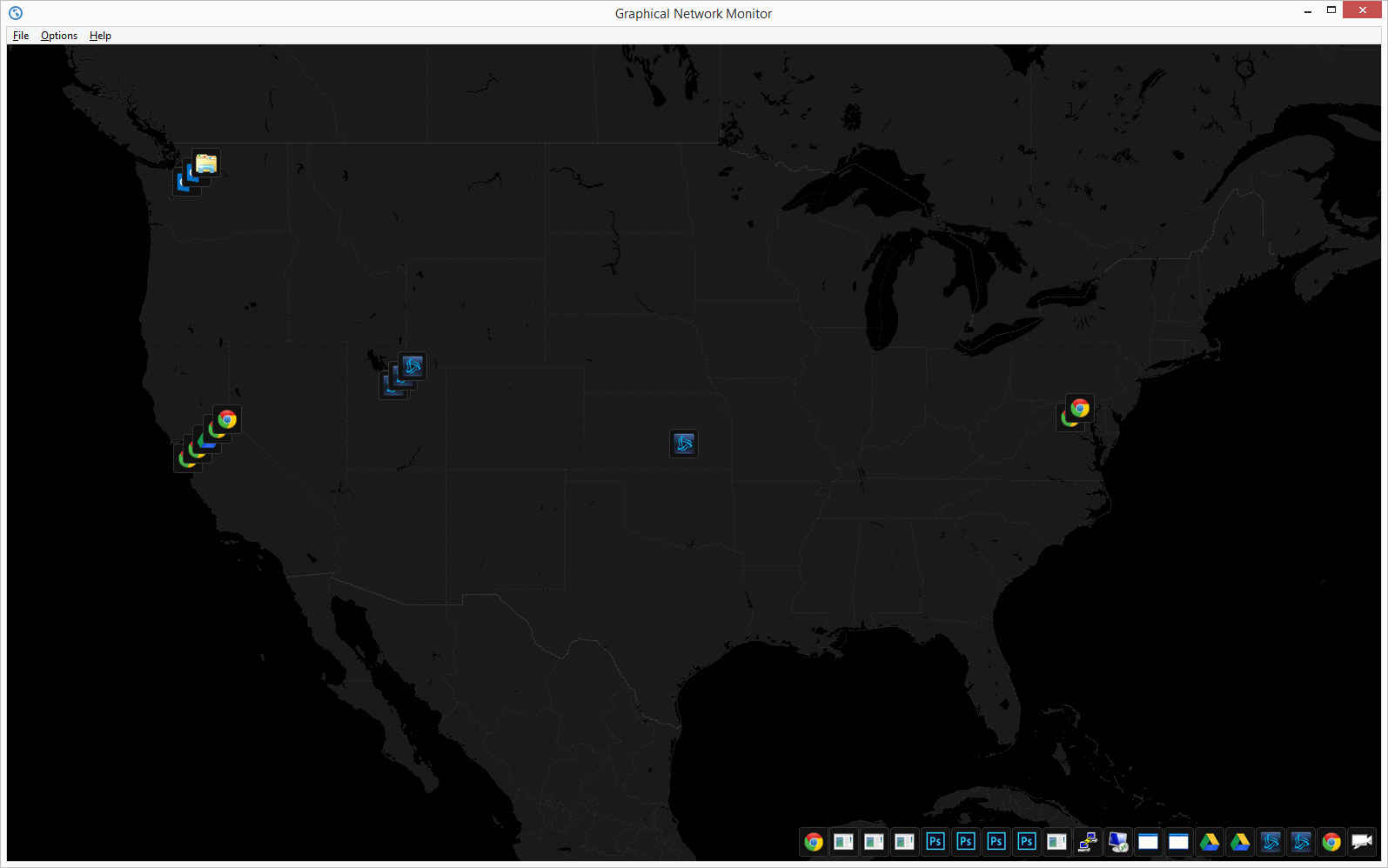Select the second Battle.net icon in the bottom strip
Viewport: 1388px width, 868px height.
pos(1301,841)
